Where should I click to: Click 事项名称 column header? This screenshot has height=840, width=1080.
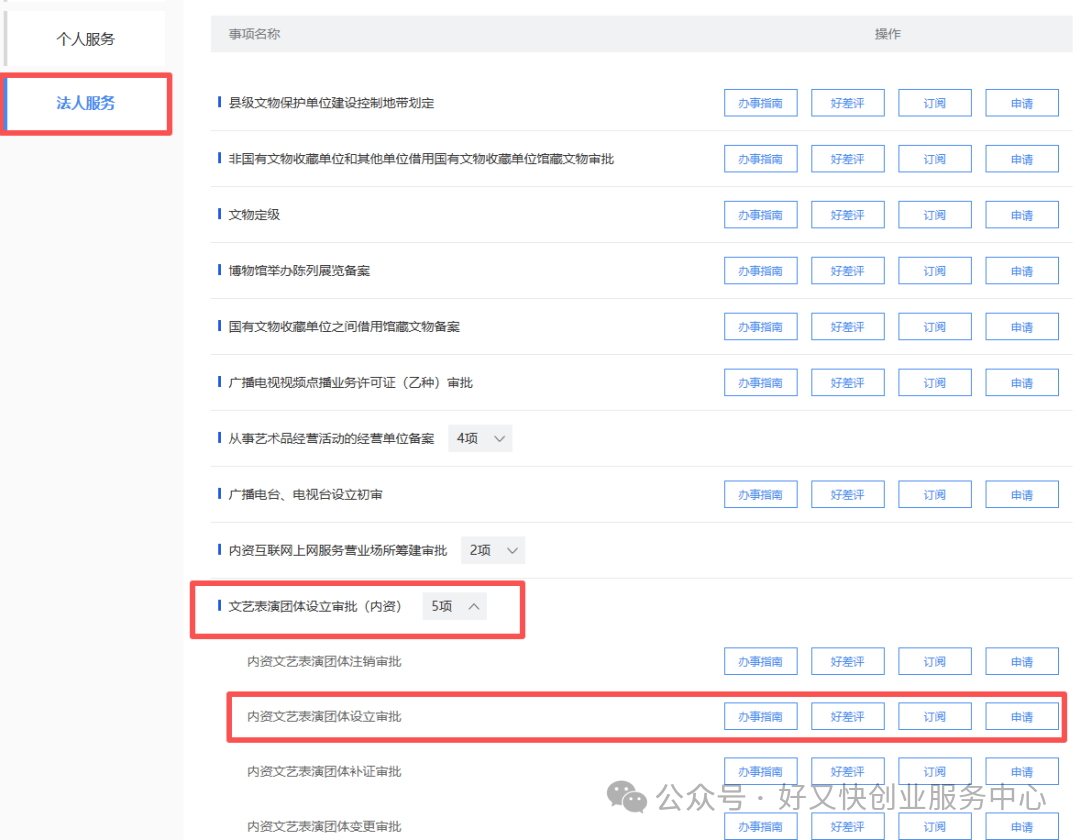[254, 34]
